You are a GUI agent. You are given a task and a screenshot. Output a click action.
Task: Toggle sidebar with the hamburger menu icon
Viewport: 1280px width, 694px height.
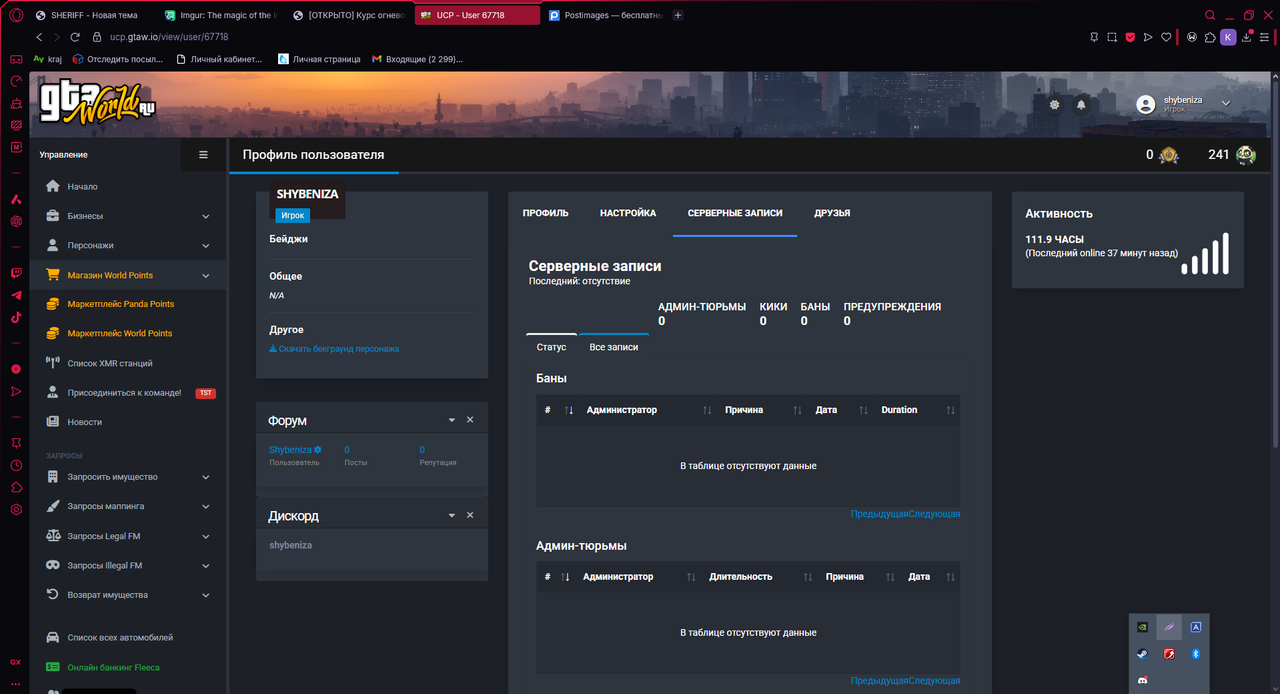click(204, 155)
